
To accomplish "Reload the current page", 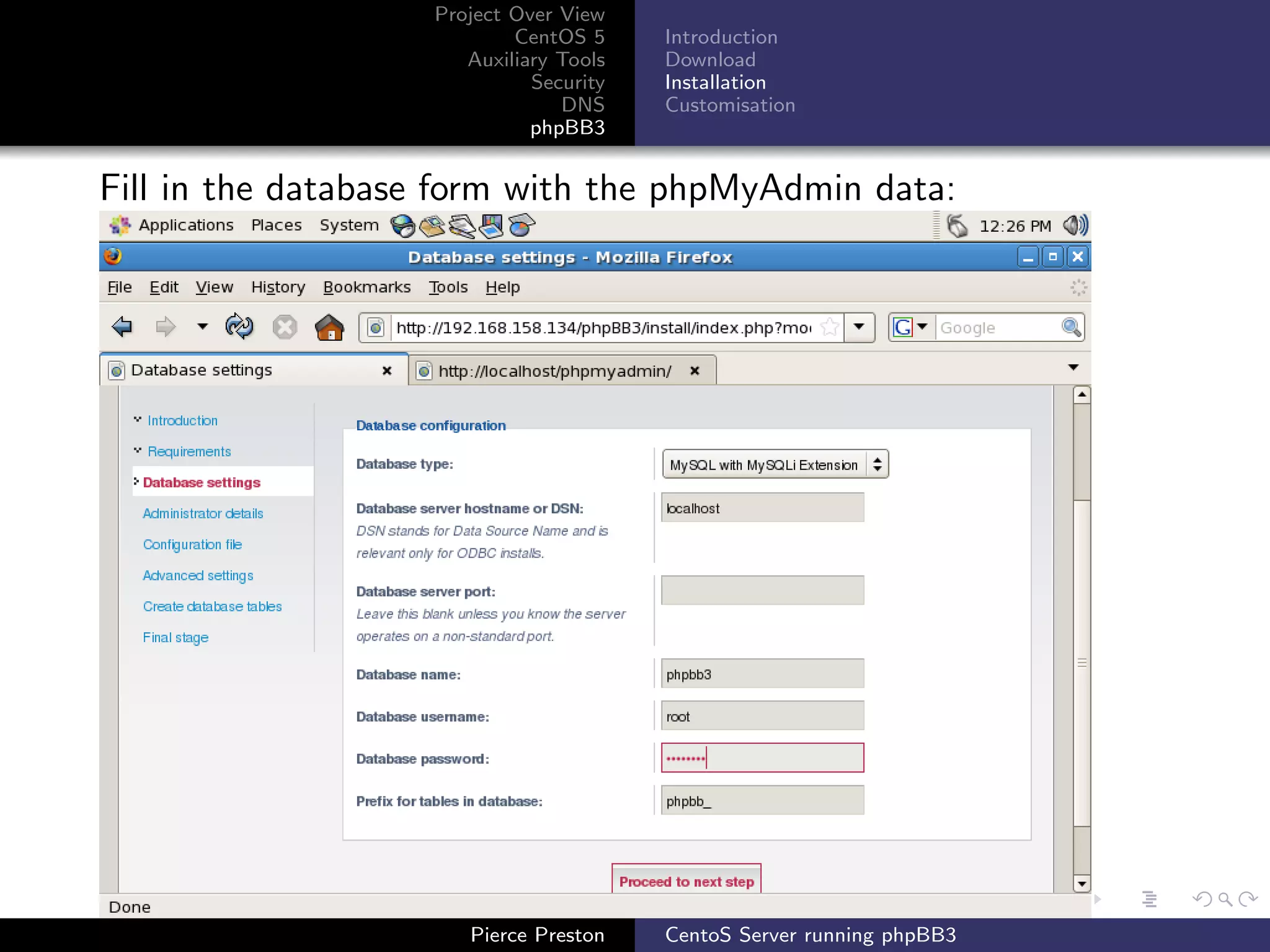I will pos(239,327).
